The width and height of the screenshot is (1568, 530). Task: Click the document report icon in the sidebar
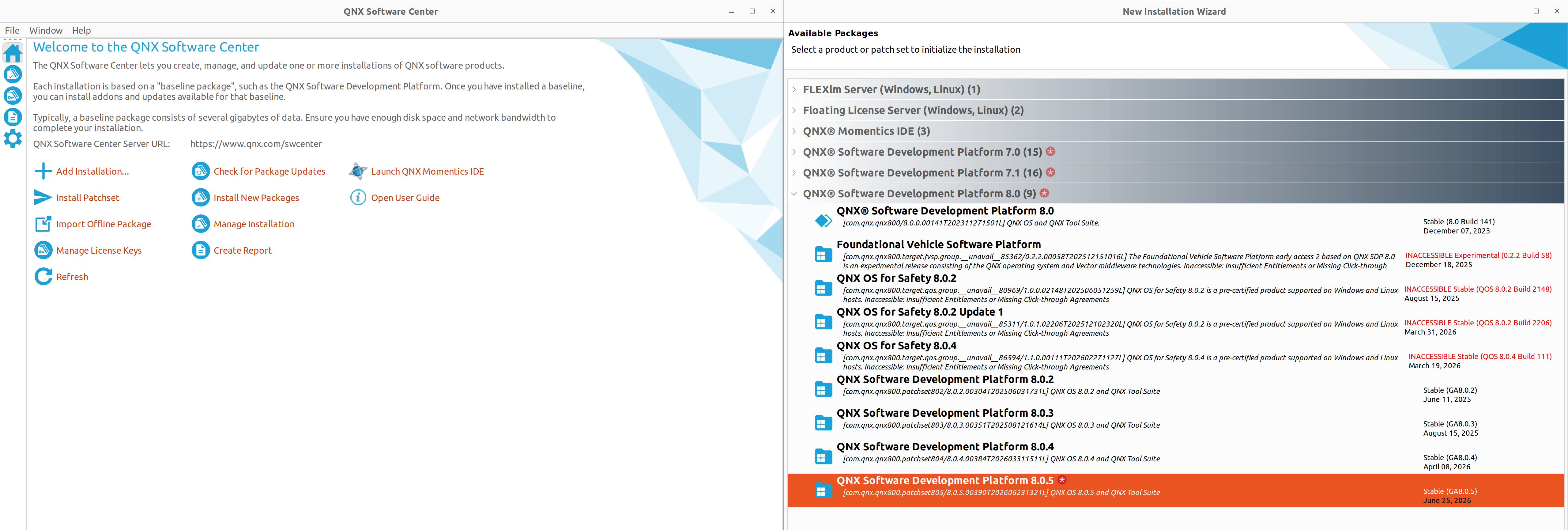tap(13, 116)
